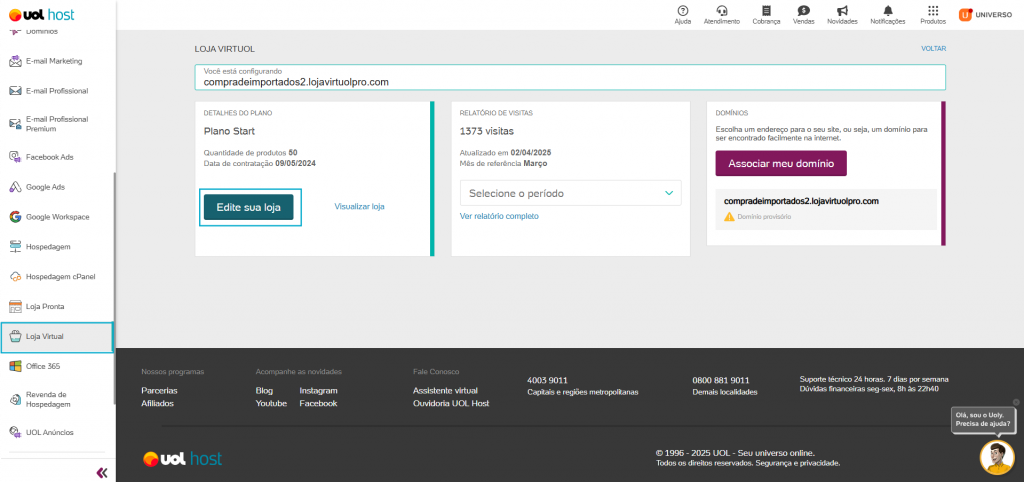Open Ver relatório completo link

click(x=500, y=216)
